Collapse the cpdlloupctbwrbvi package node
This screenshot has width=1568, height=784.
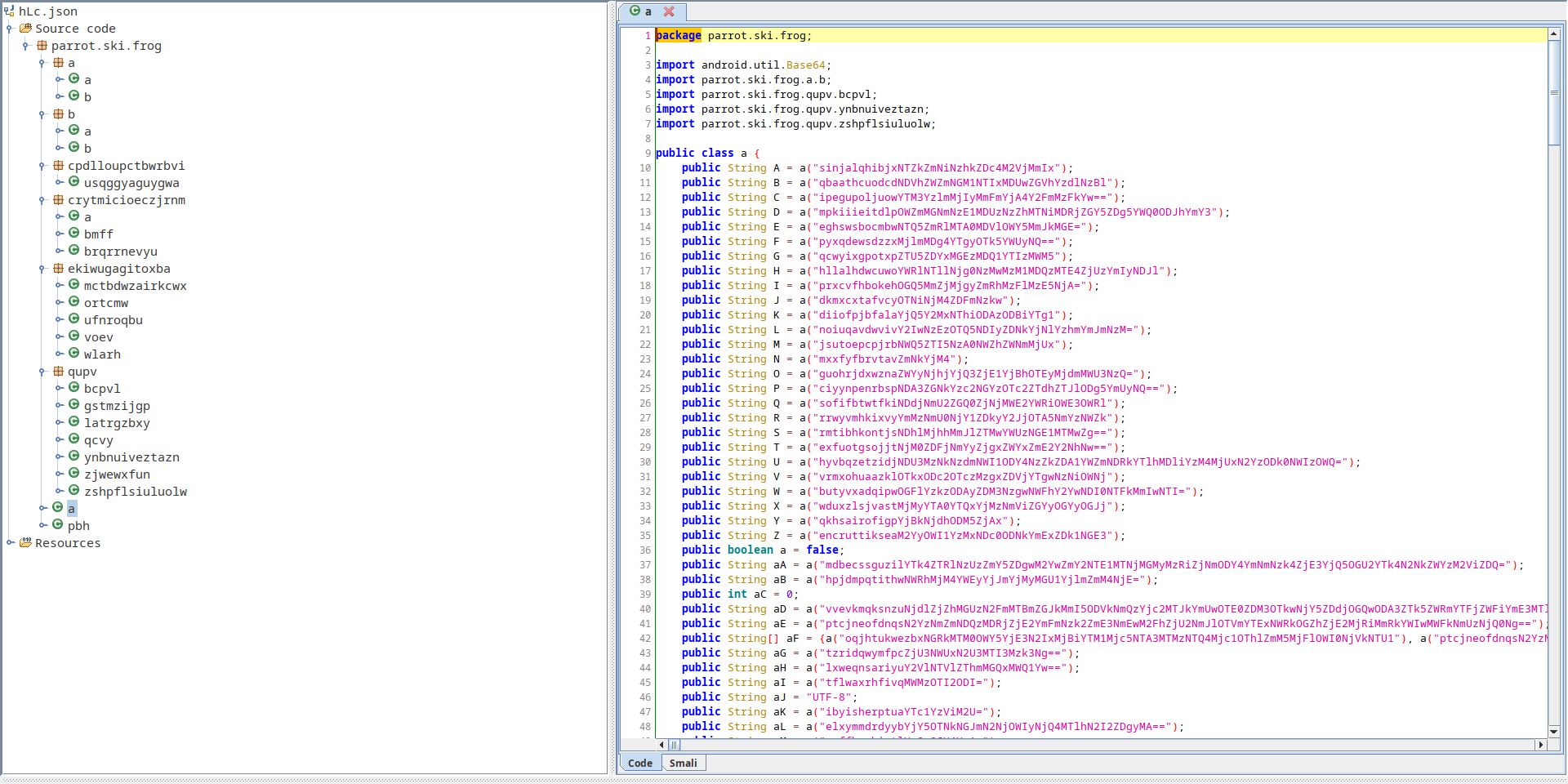click(42, 166)
